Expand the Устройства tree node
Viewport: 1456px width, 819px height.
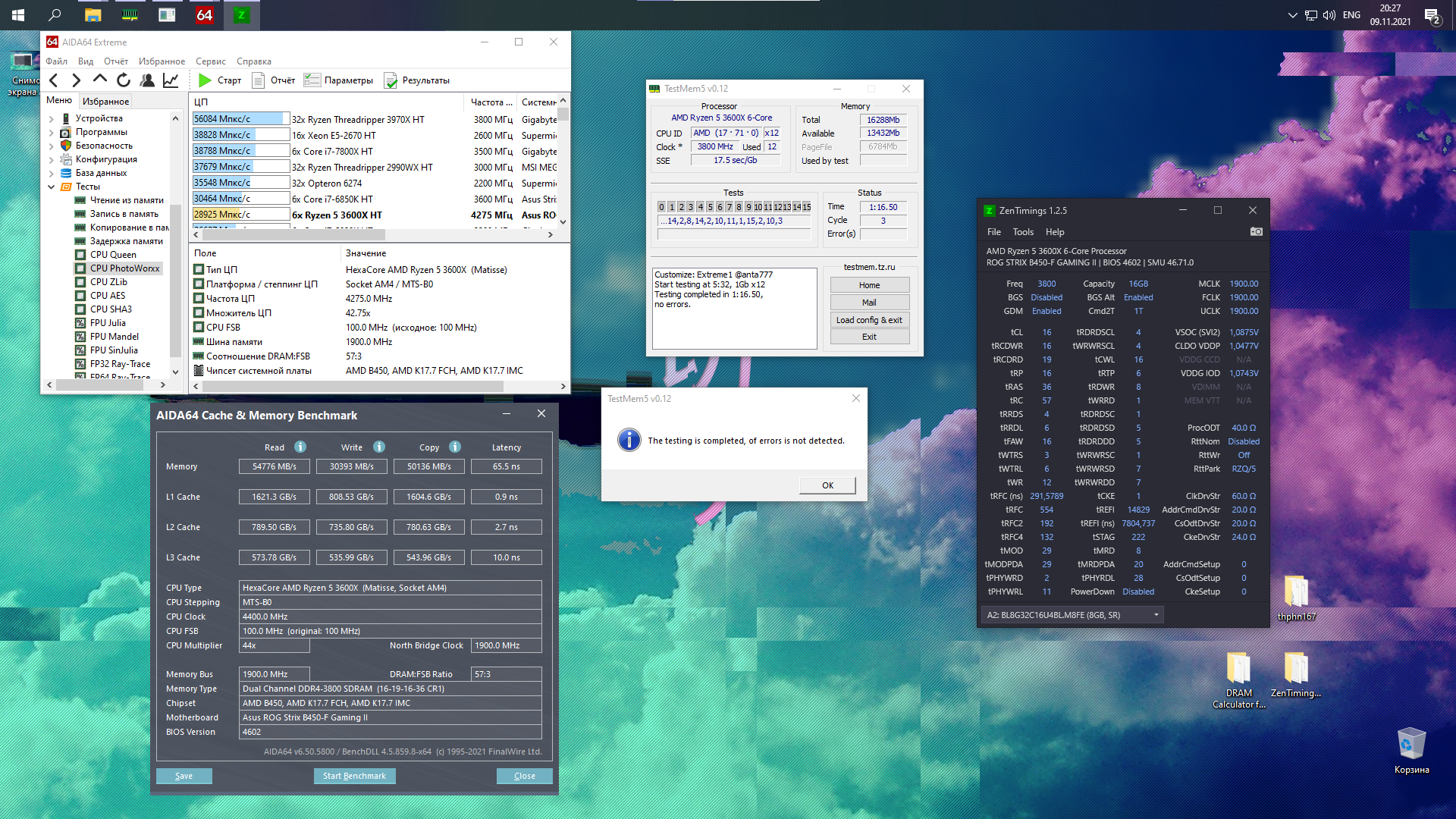tap(52, 119)
